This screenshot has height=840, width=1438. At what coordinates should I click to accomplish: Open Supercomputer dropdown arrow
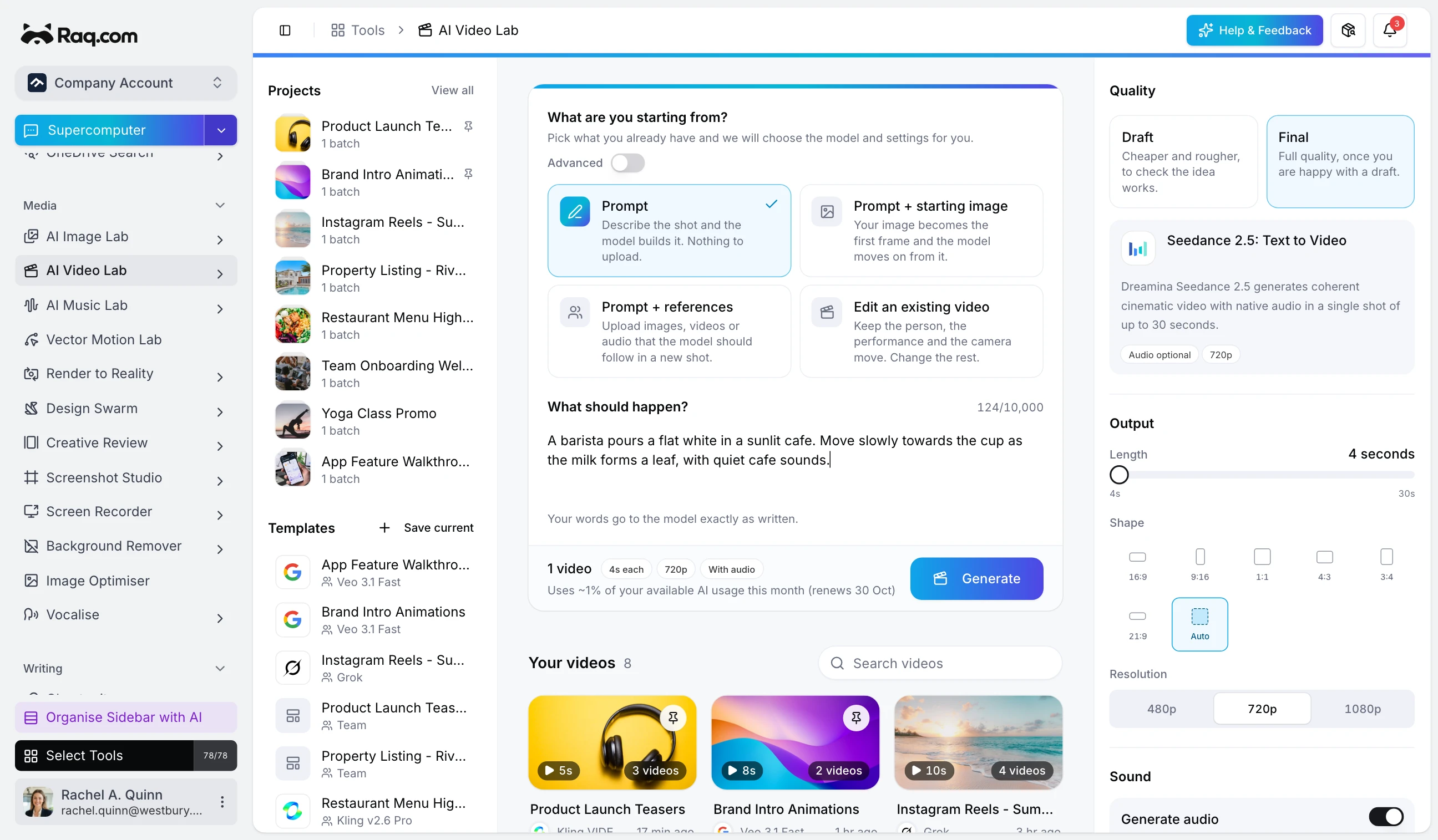(x=221, y=130)
